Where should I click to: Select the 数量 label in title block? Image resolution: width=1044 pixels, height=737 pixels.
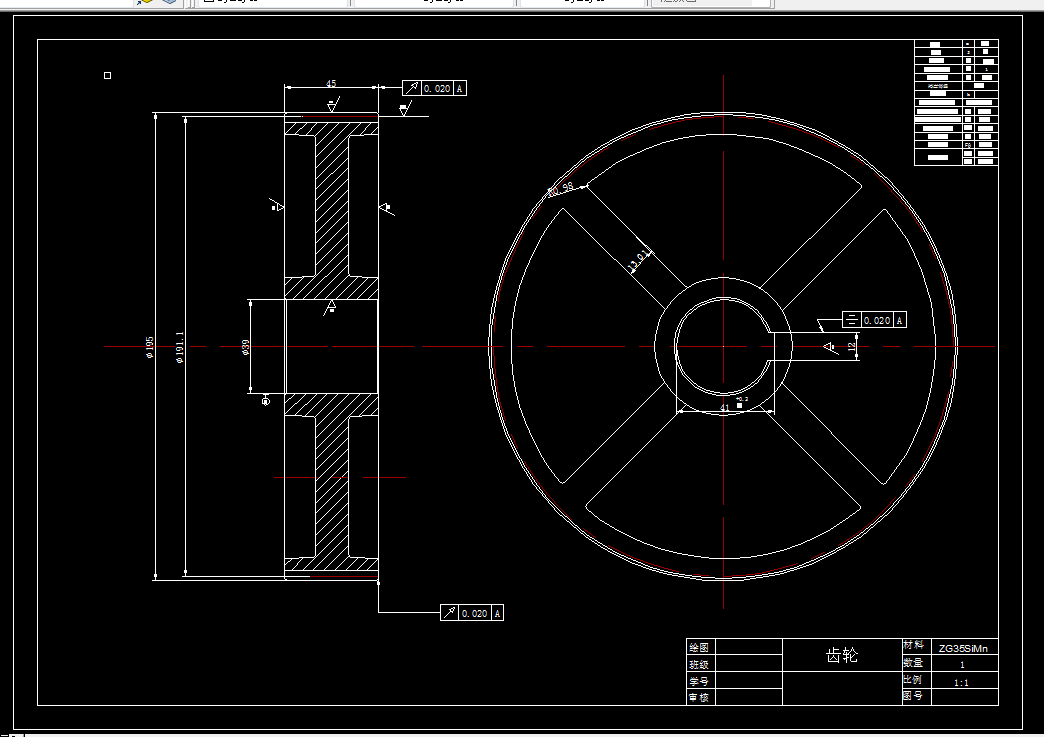pyautogui.click(x=914, y=662)
